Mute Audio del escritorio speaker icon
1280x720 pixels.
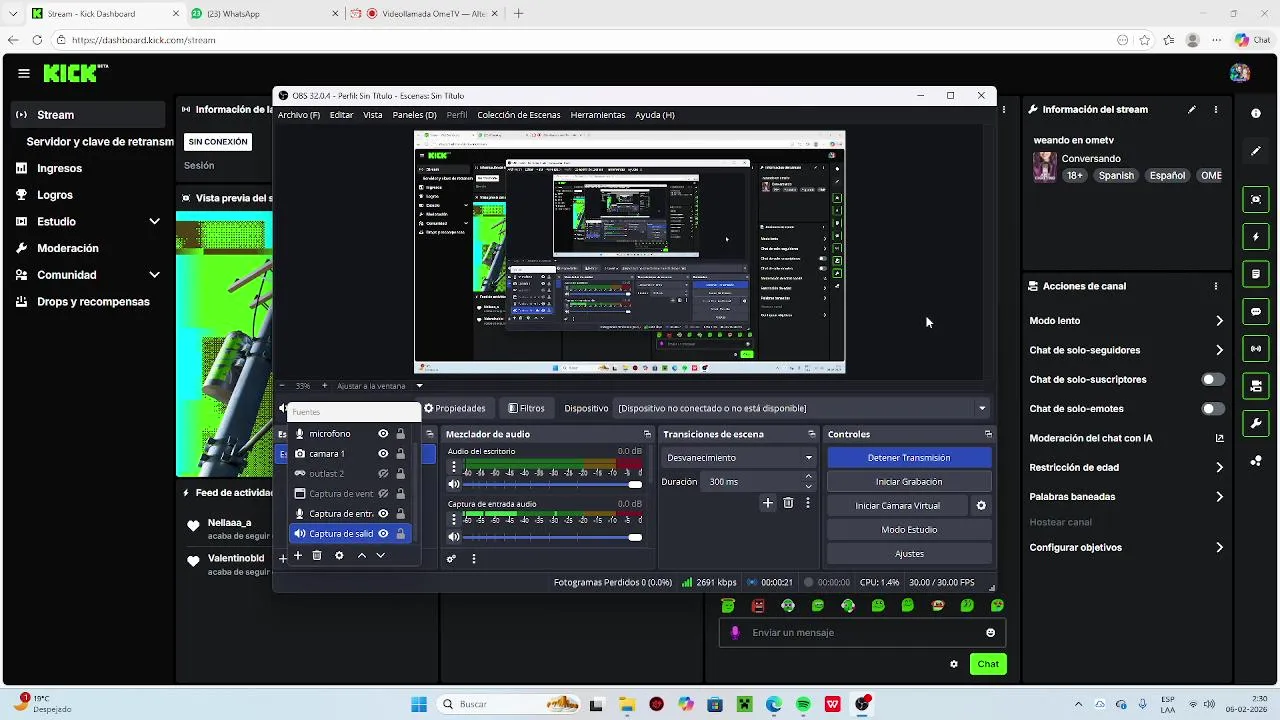coord(453,484)
